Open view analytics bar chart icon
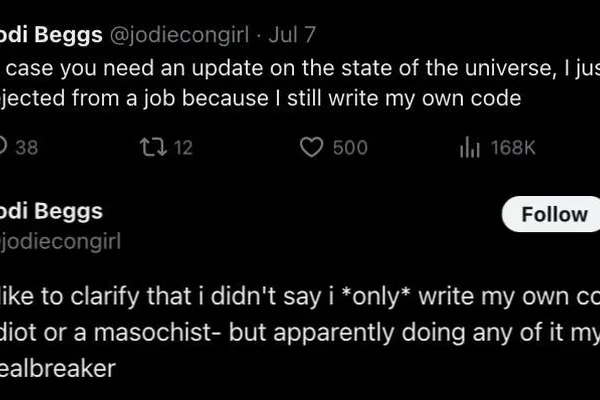600x400 pixels. [x=470, y=147]
